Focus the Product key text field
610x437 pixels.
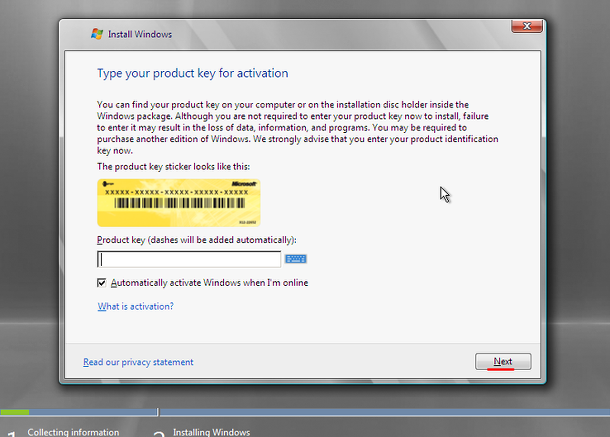[189, 259]
